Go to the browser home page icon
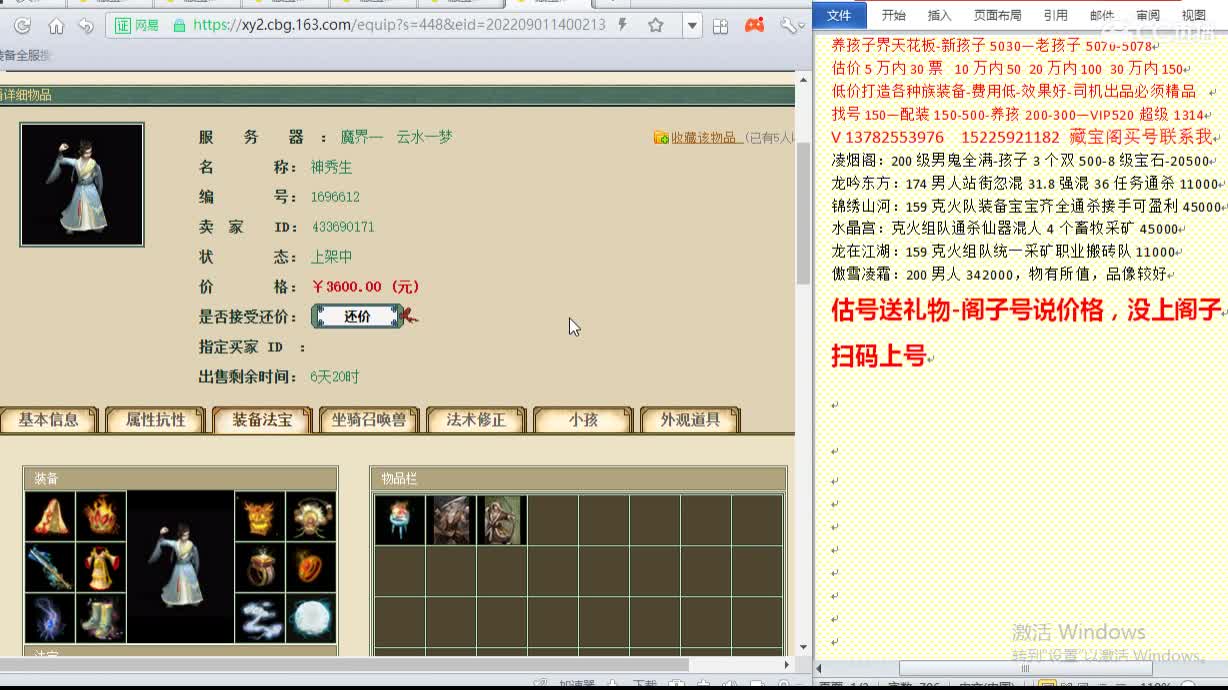The image size is (1228, 690). [56, 26]
